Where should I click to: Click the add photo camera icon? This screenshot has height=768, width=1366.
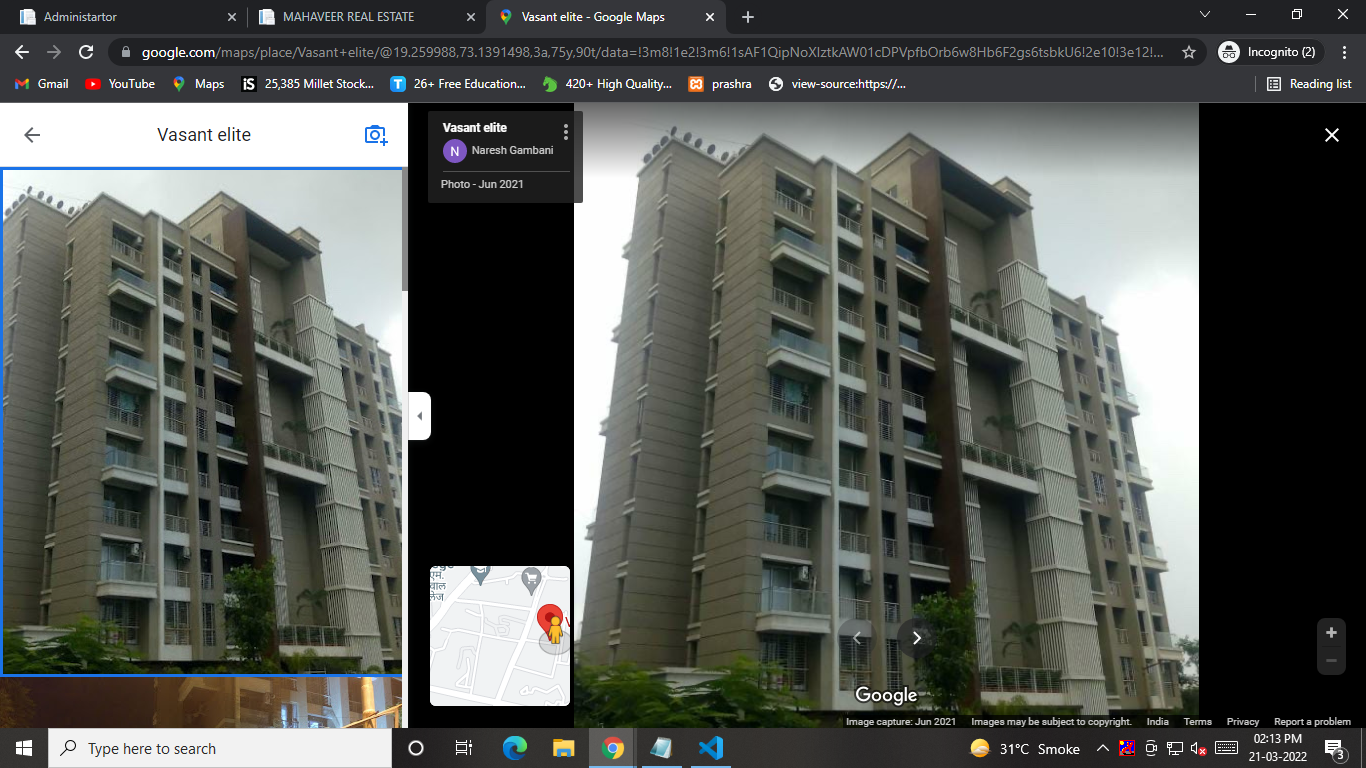coord(375,135)
